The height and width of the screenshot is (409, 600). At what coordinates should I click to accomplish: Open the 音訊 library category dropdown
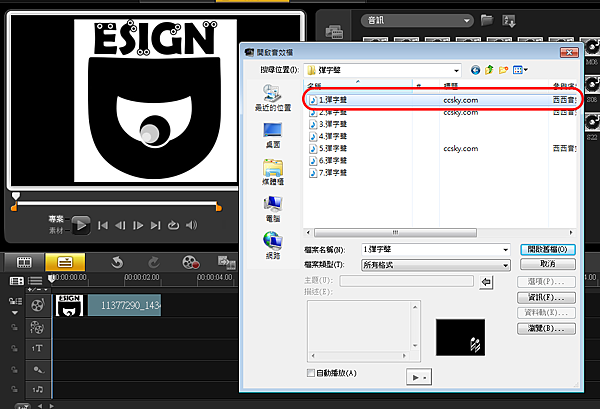(x=417, y=20)
